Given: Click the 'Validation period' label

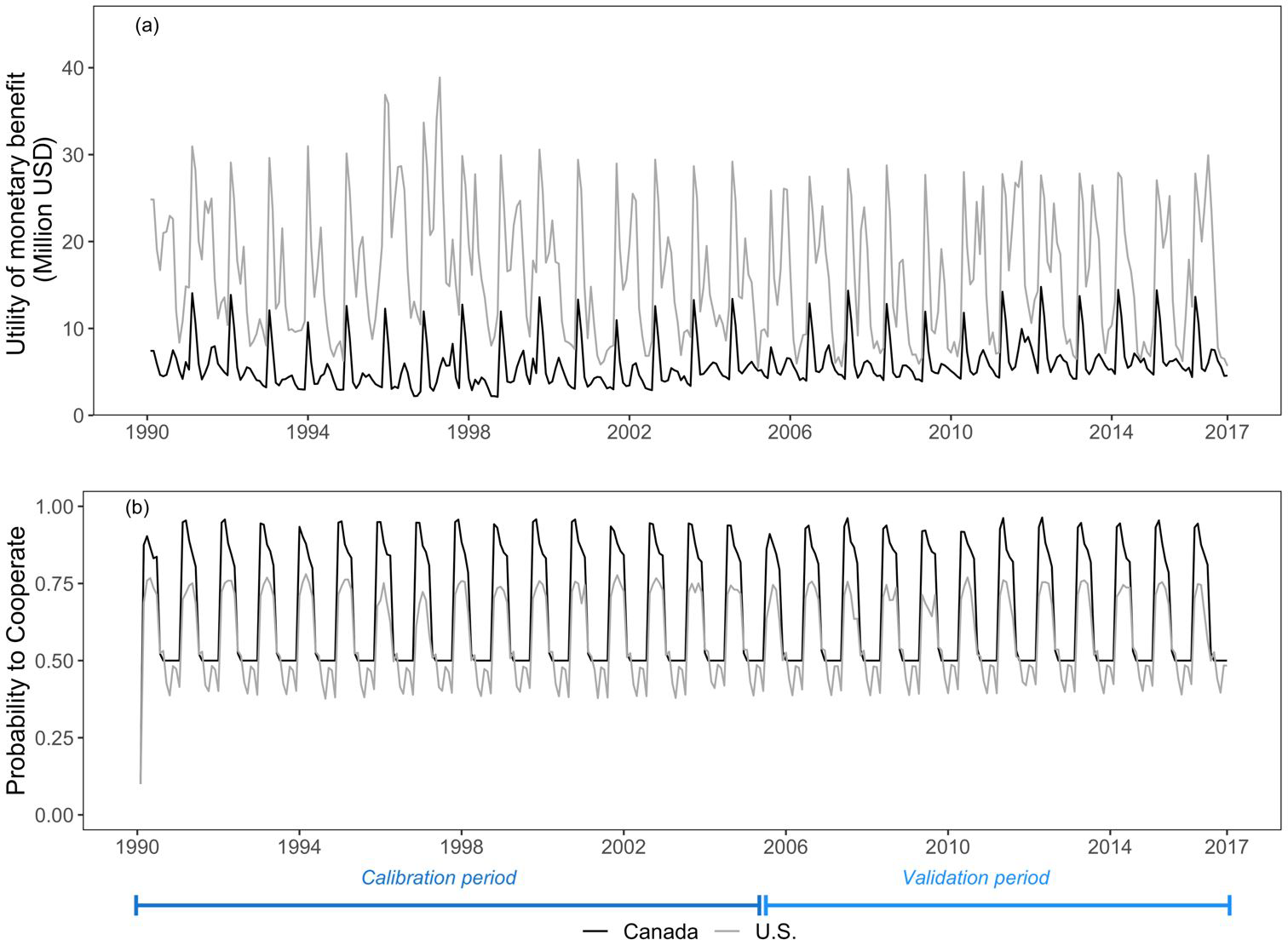Looking at the screenshot, I should (975, 877).
